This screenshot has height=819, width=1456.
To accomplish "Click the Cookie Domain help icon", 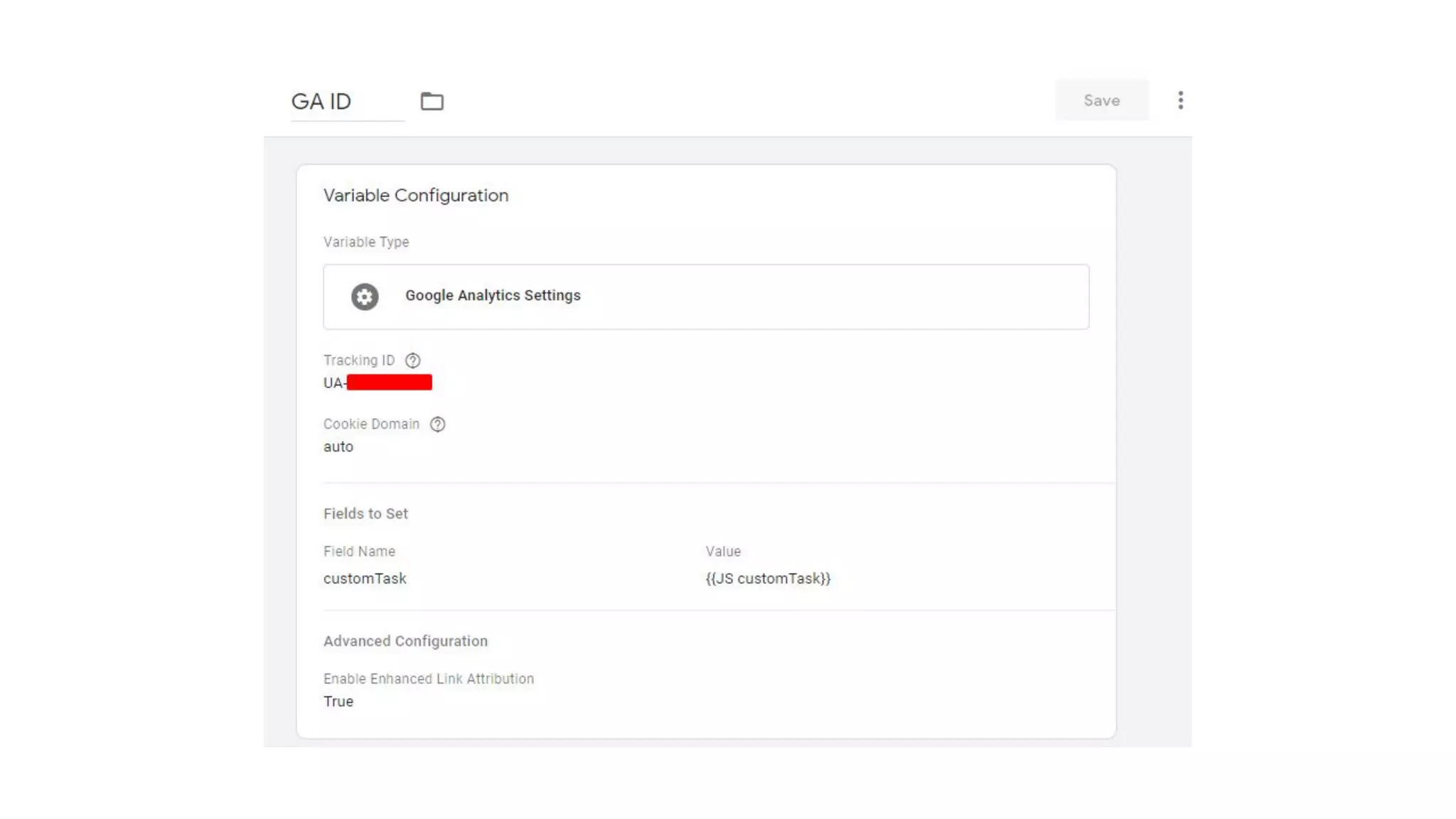I will tap(438, 424).
